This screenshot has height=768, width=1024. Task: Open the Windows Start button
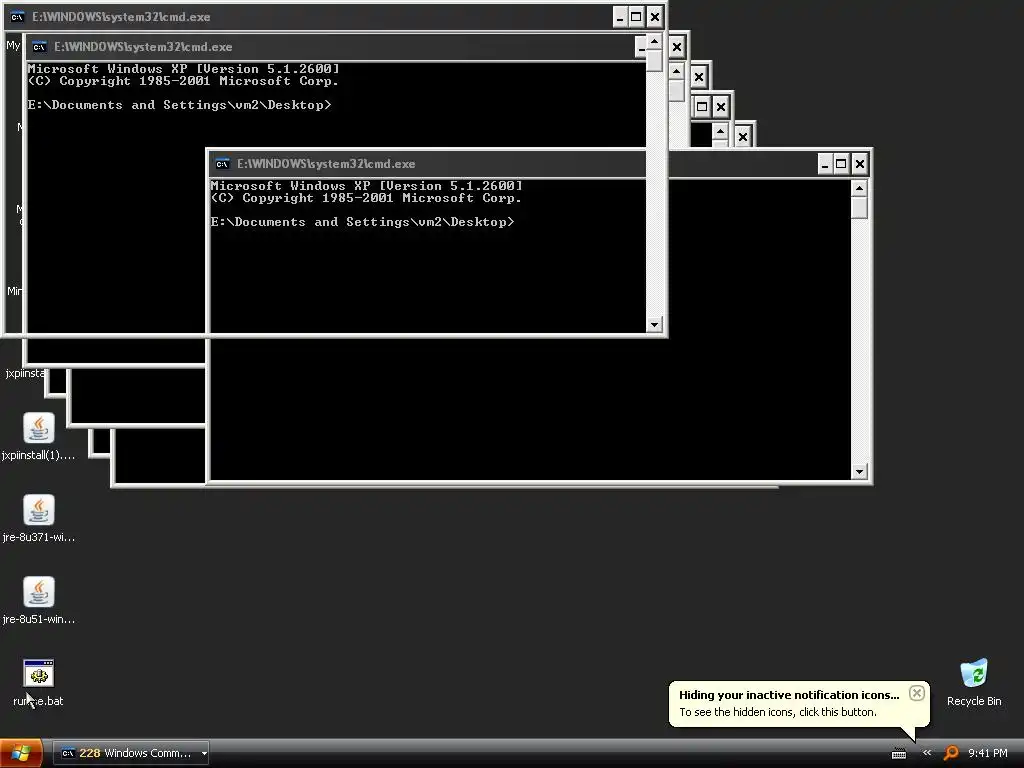point(21,754)
